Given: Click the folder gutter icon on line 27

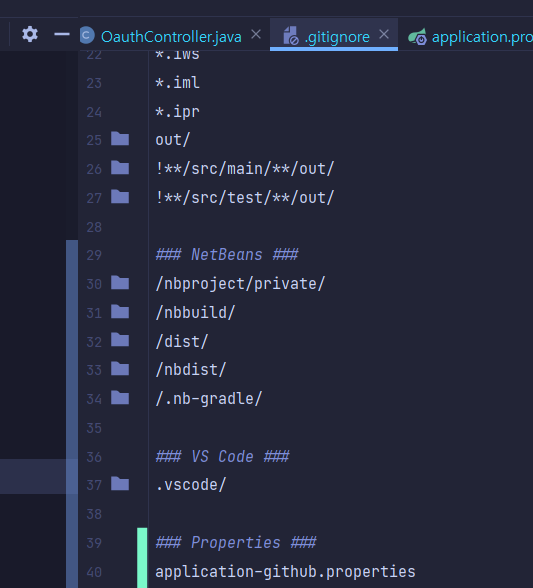Looking at the screenshot, I should coord(120,196).
